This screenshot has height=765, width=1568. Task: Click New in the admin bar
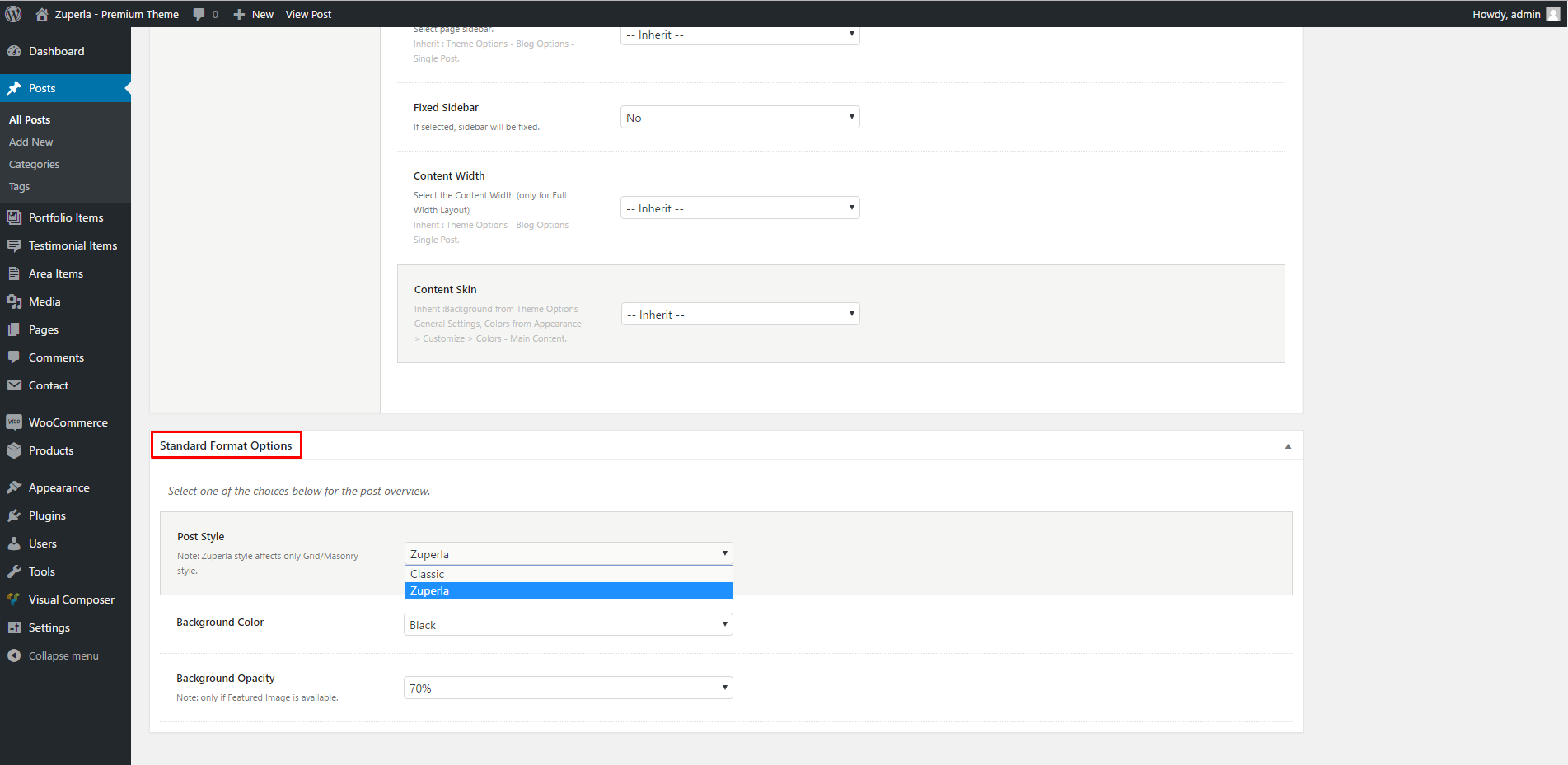(263, 14)
